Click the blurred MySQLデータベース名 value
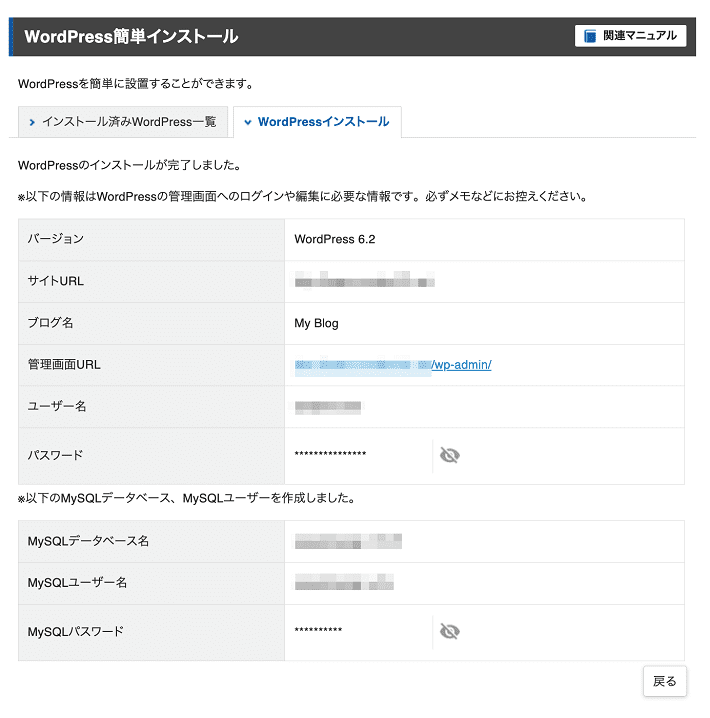This screenshot has height=718, width=710. pyautogui.click(x=348, y=541)
